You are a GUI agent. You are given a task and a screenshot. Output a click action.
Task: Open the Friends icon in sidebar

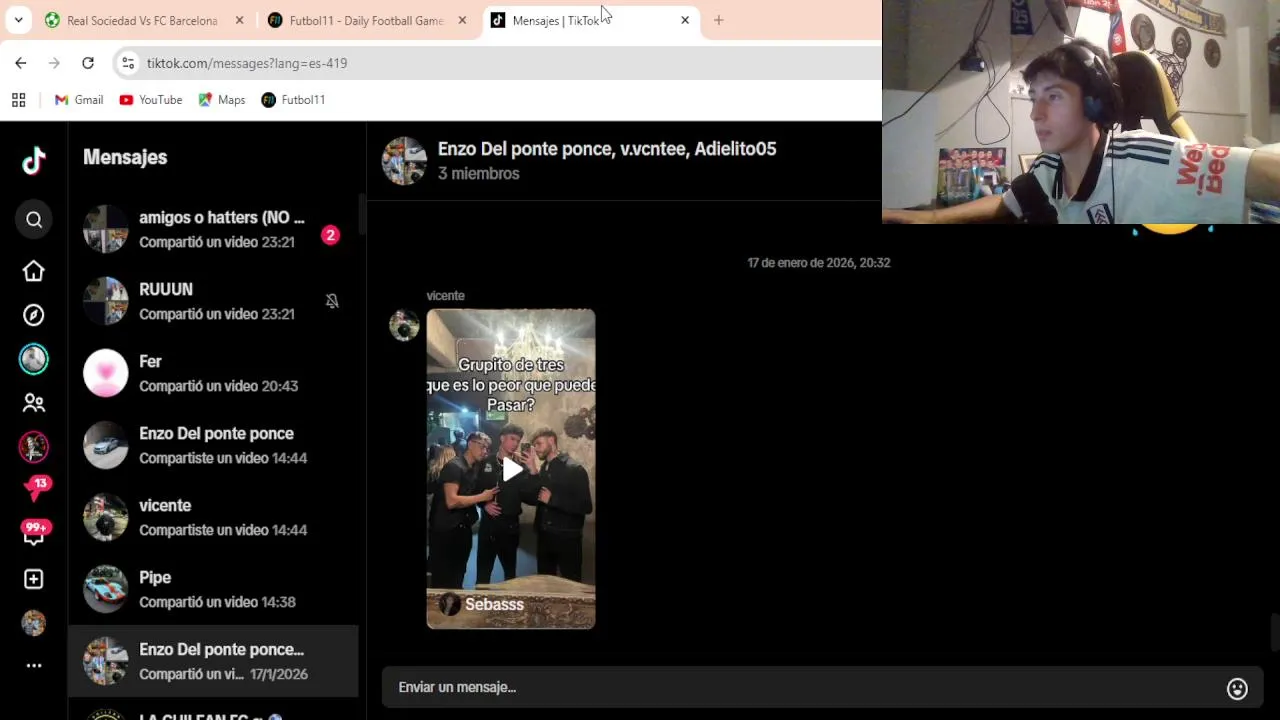34,403
